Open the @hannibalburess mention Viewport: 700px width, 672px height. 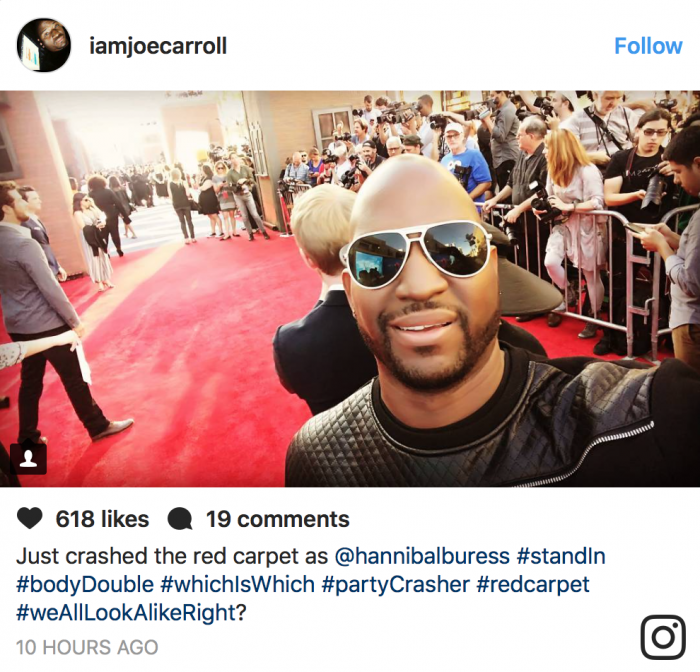click(422, 556)
